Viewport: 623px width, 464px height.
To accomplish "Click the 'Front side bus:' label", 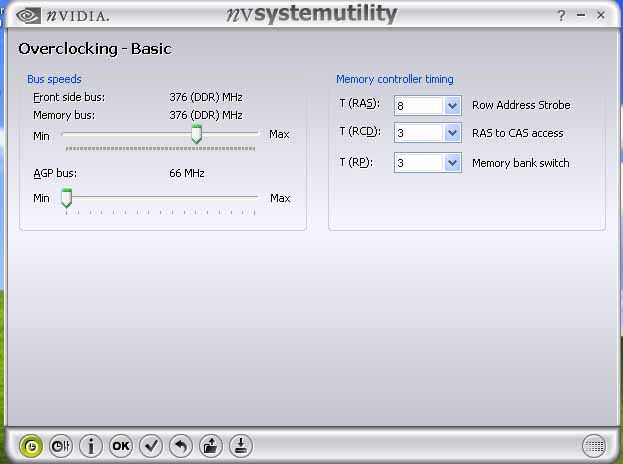I will (69, 97).
